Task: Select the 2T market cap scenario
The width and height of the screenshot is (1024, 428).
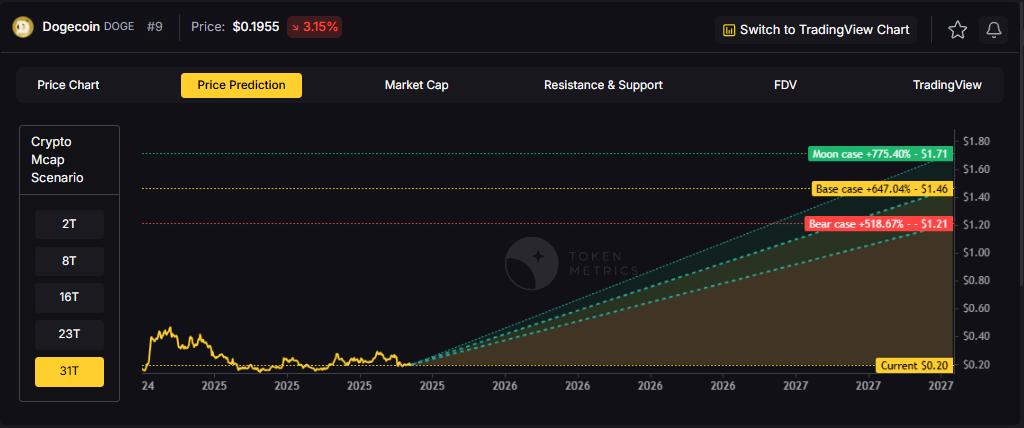Action: (x=69, y=224)
